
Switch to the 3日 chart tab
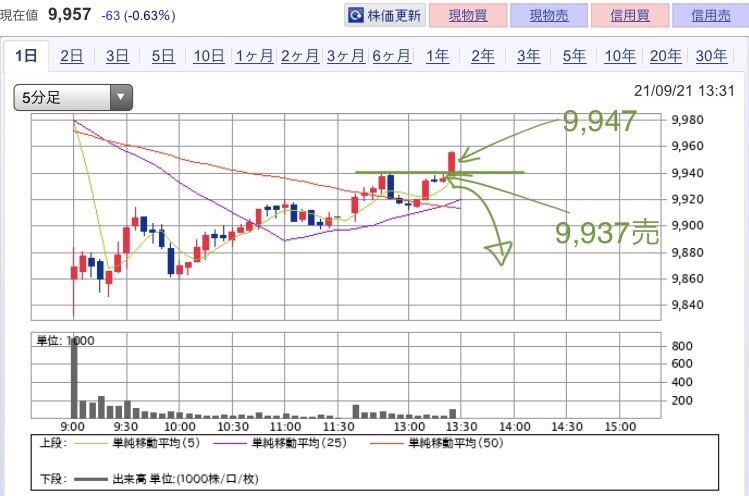[117, 56]
